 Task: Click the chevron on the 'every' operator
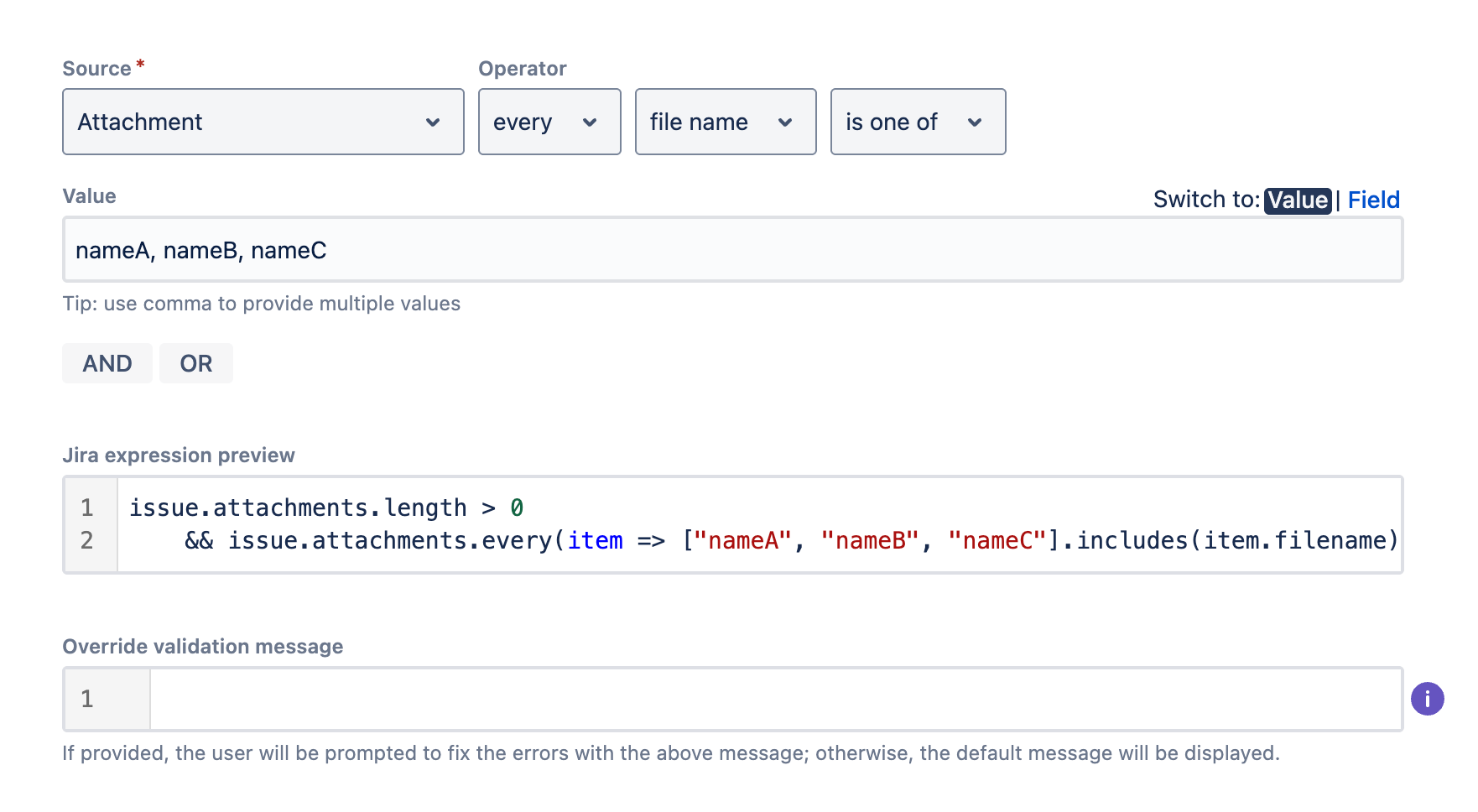click(590, 122)
